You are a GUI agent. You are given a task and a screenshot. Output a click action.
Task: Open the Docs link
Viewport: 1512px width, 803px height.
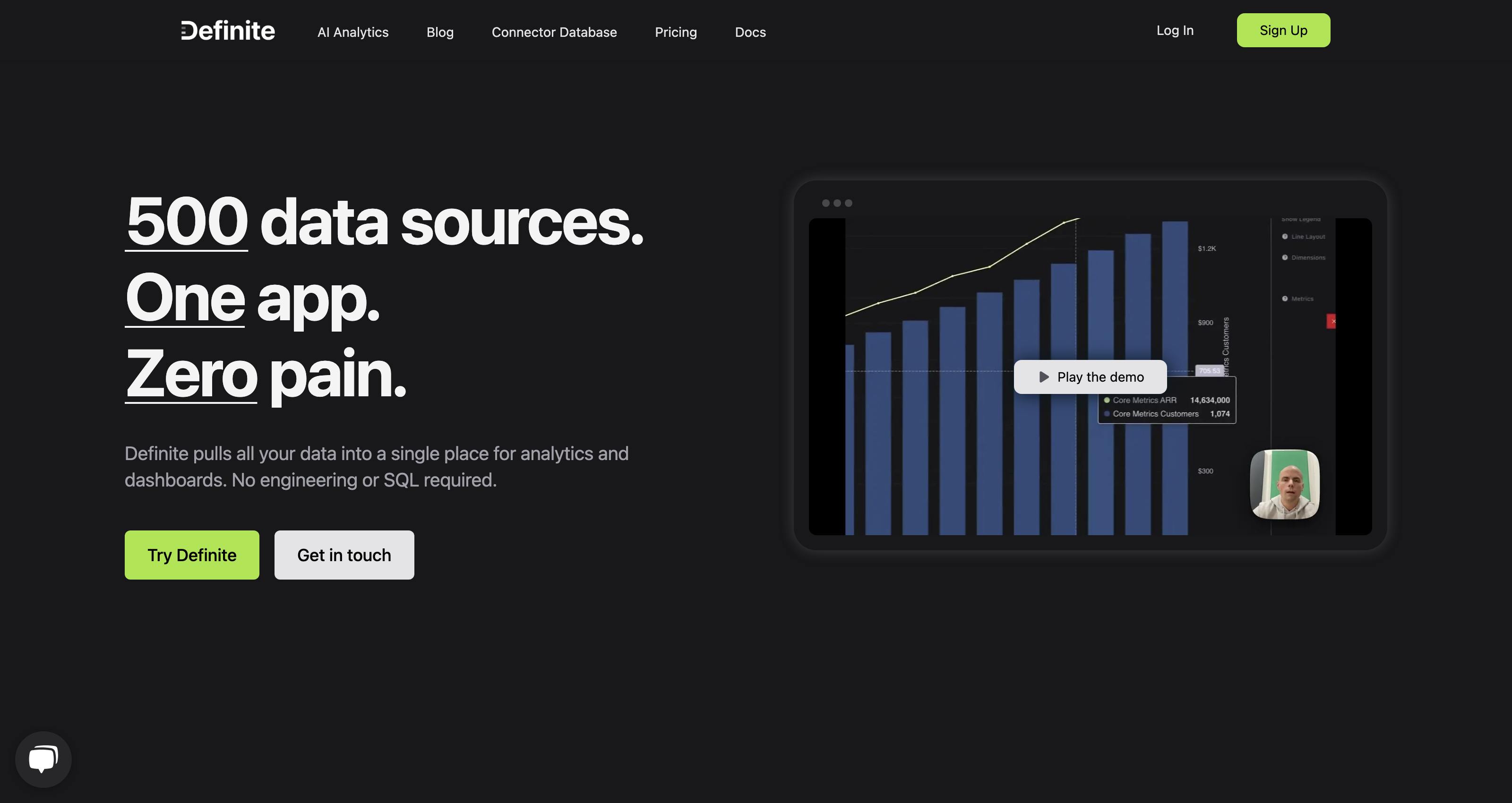coord(750,32)
